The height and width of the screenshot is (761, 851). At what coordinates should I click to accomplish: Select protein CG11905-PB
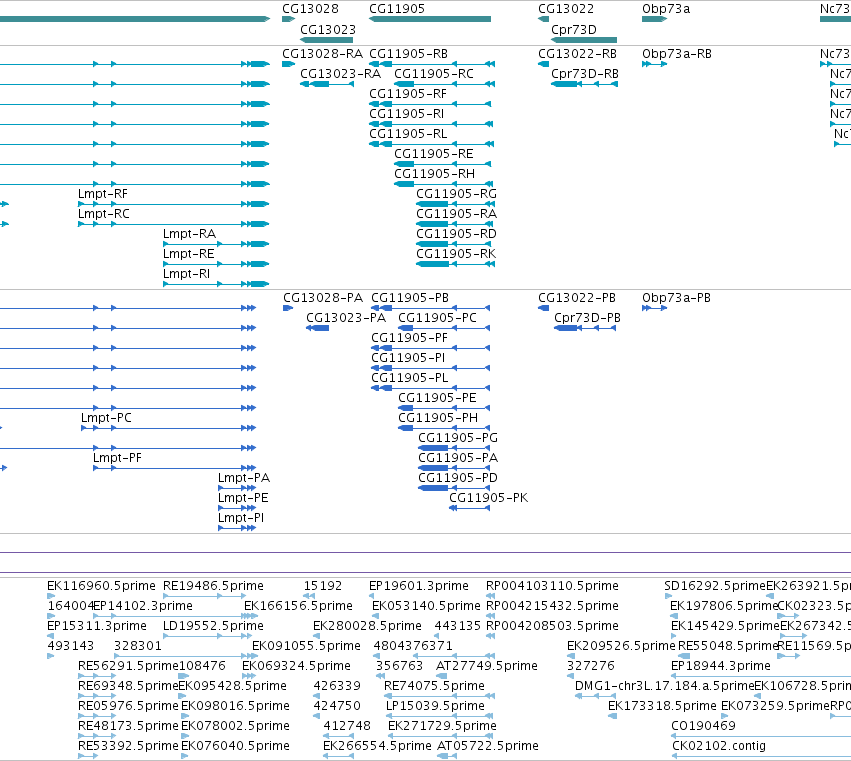410,298
